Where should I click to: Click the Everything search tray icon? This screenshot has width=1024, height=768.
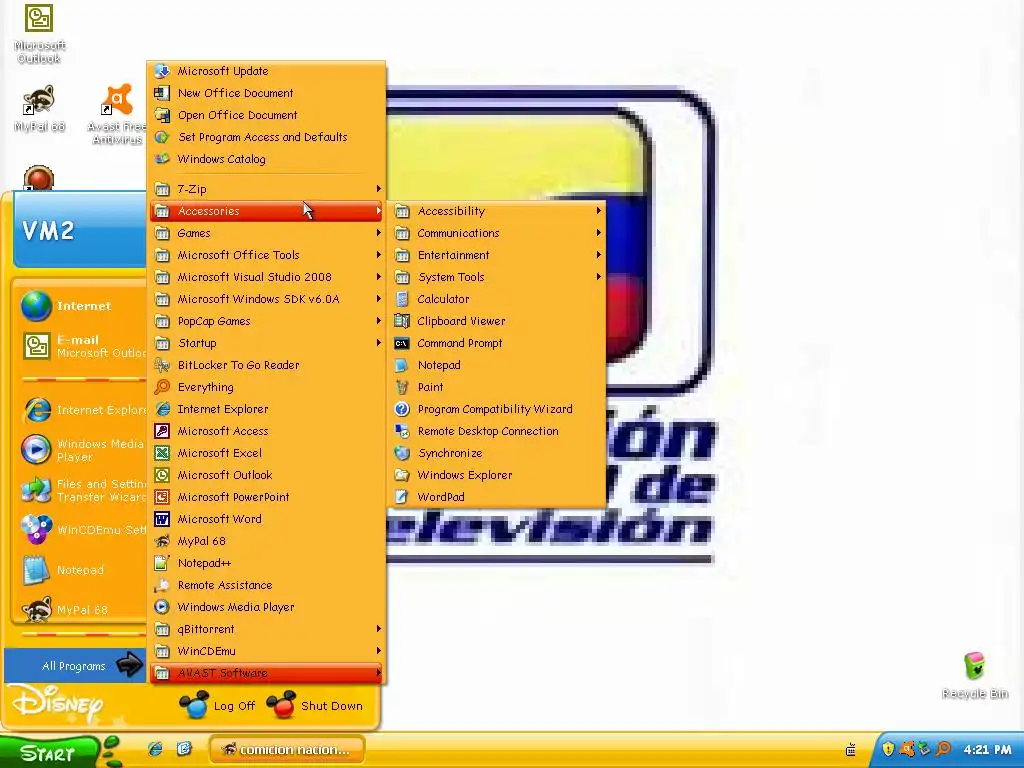click(943, 749)
